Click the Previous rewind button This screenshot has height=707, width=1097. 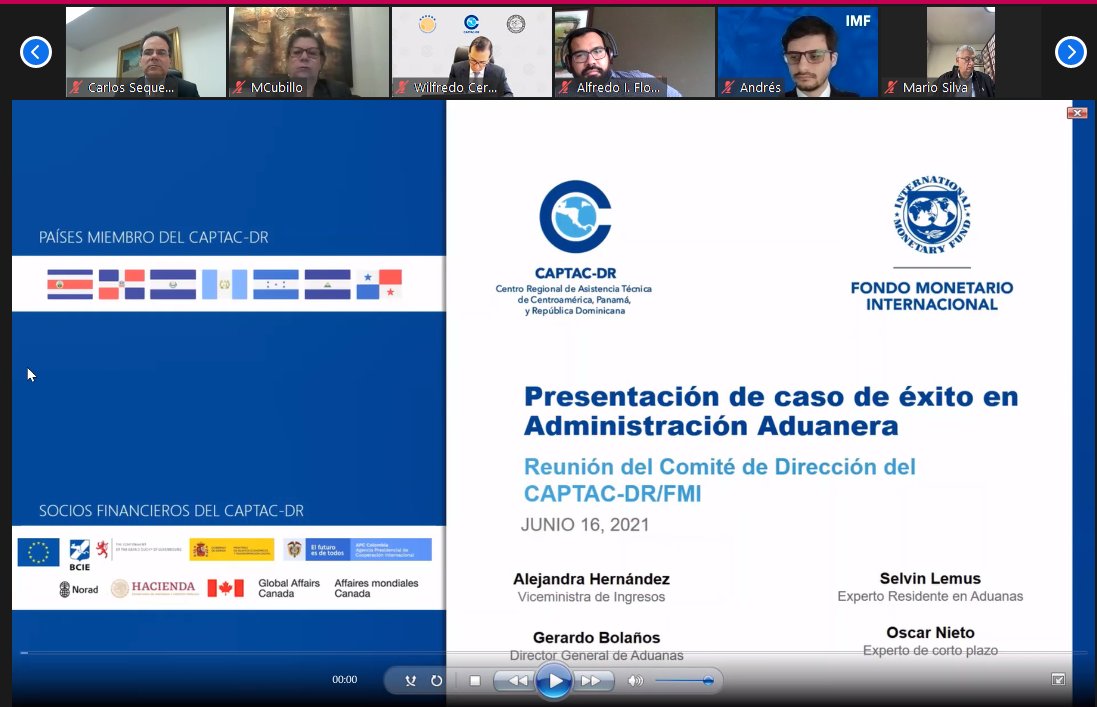(516, 680)
